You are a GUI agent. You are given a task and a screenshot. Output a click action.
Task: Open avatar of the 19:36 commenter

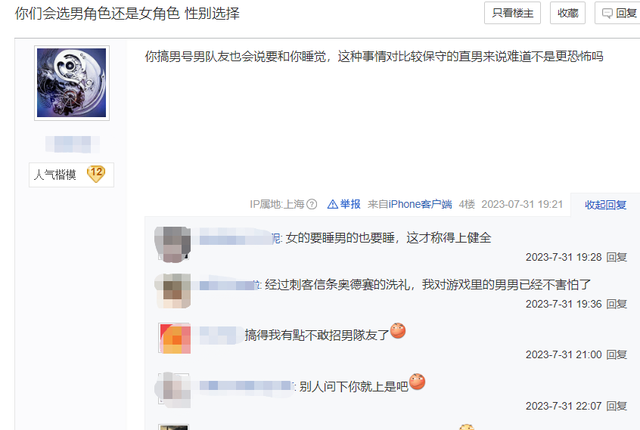tap(174, 291)
